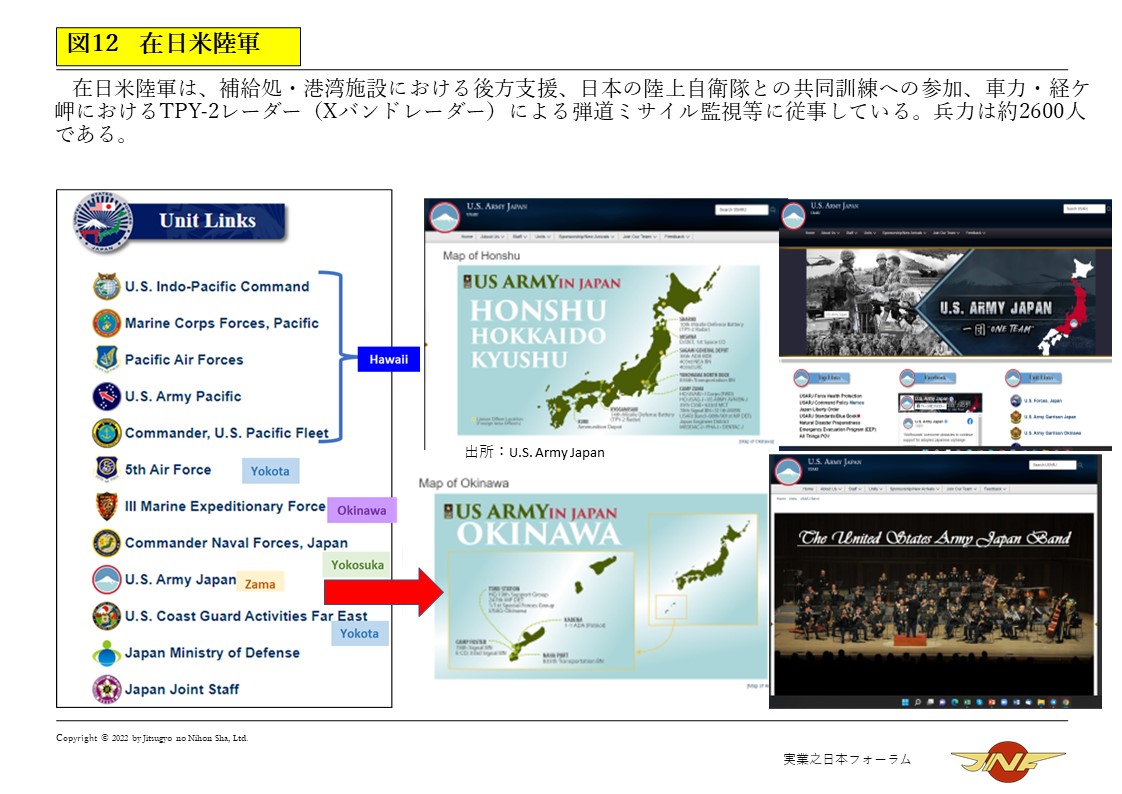Click the search box on the Honshu map page
1122x794 pixels.
tap(742, 210)
